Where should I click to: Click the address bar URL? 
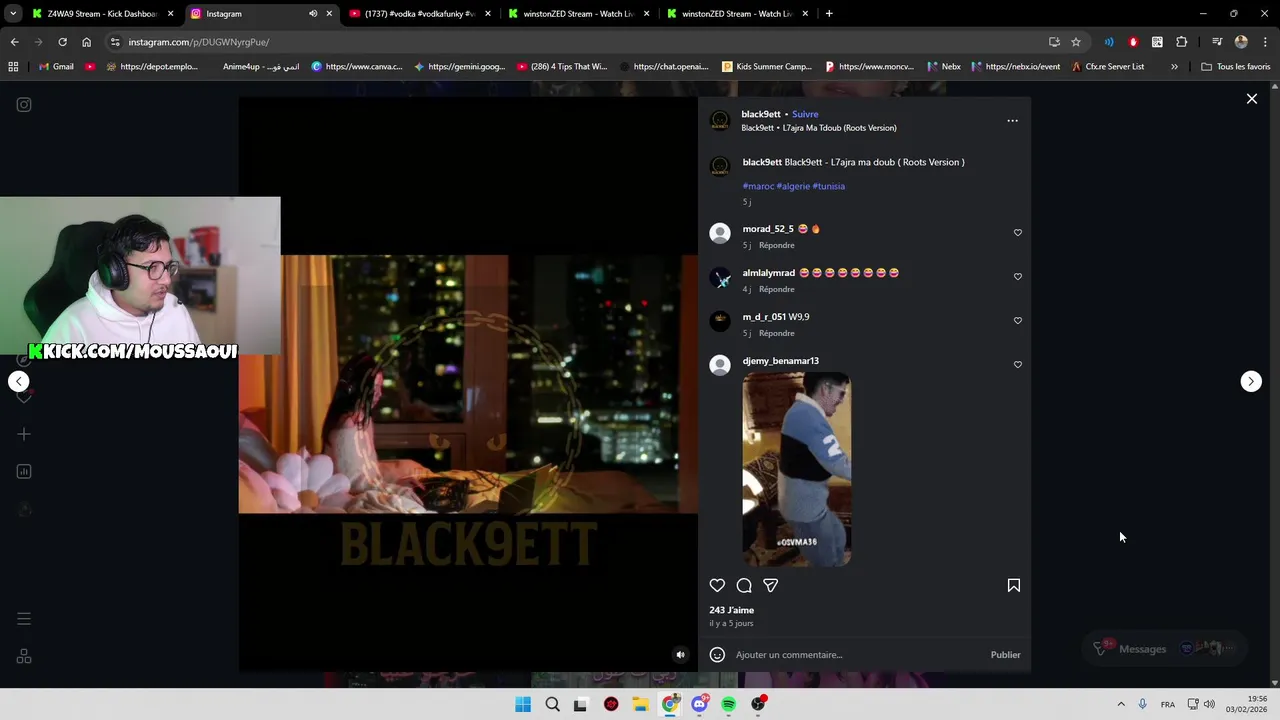[x=199, y=42]
